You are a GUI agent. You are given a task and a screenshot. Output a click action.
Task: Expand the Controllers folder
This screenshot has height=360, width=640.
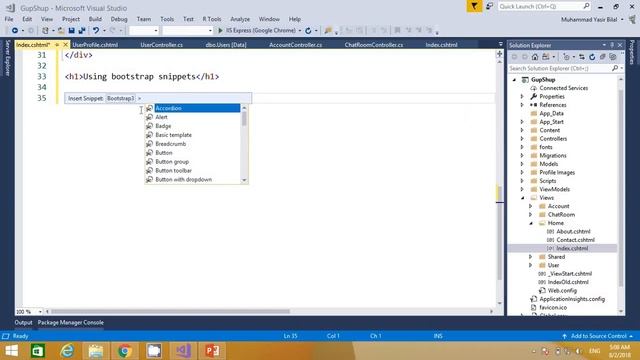coord(522,139)
